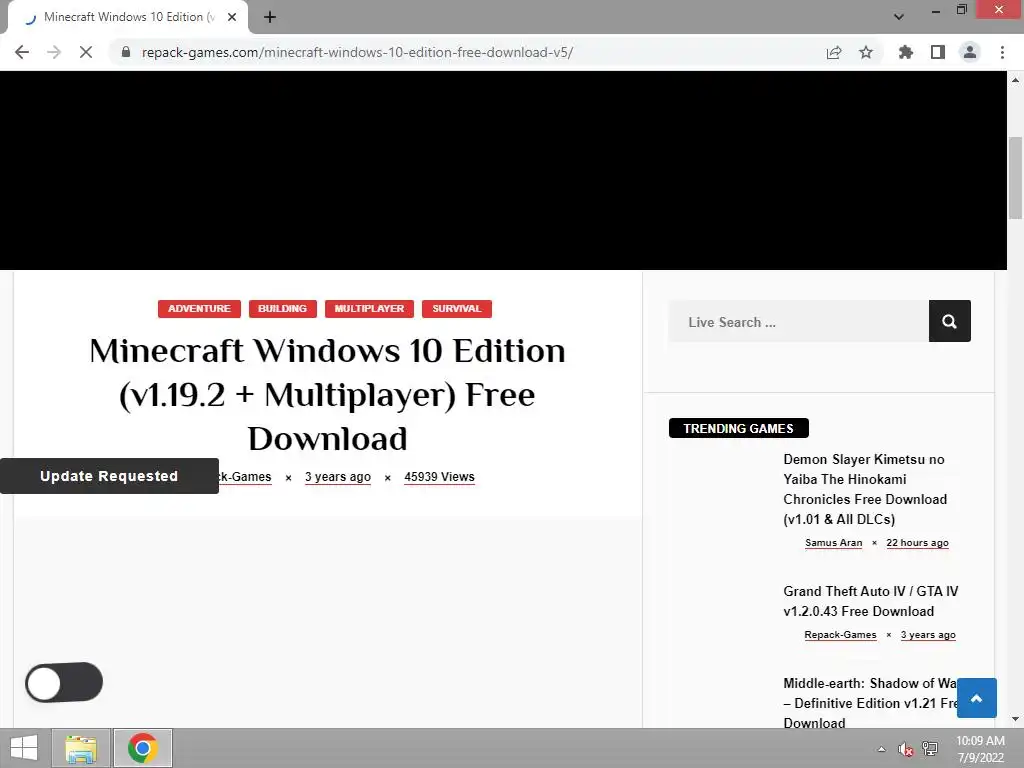The image size is (1024, 768).
Task: Open Chrome three-dot menu
Action: 1002,52
